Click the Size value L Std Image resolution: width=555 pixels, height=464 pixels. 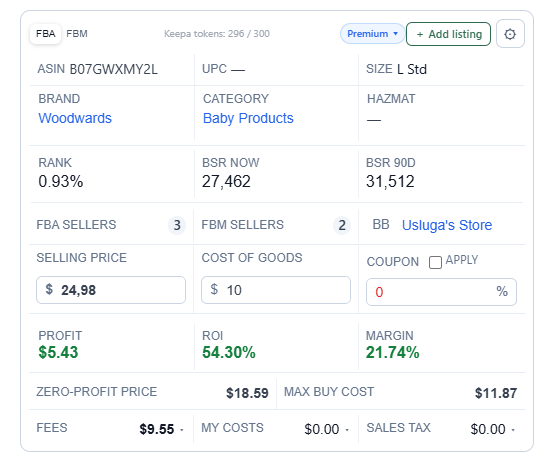click(412, 69)
